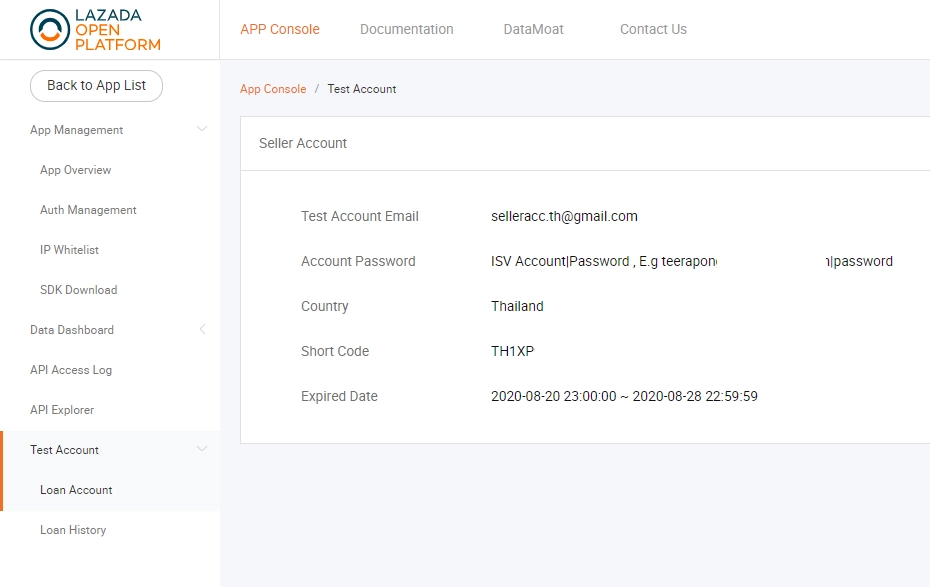Click the Thailand country value

[x=517, y=307]
